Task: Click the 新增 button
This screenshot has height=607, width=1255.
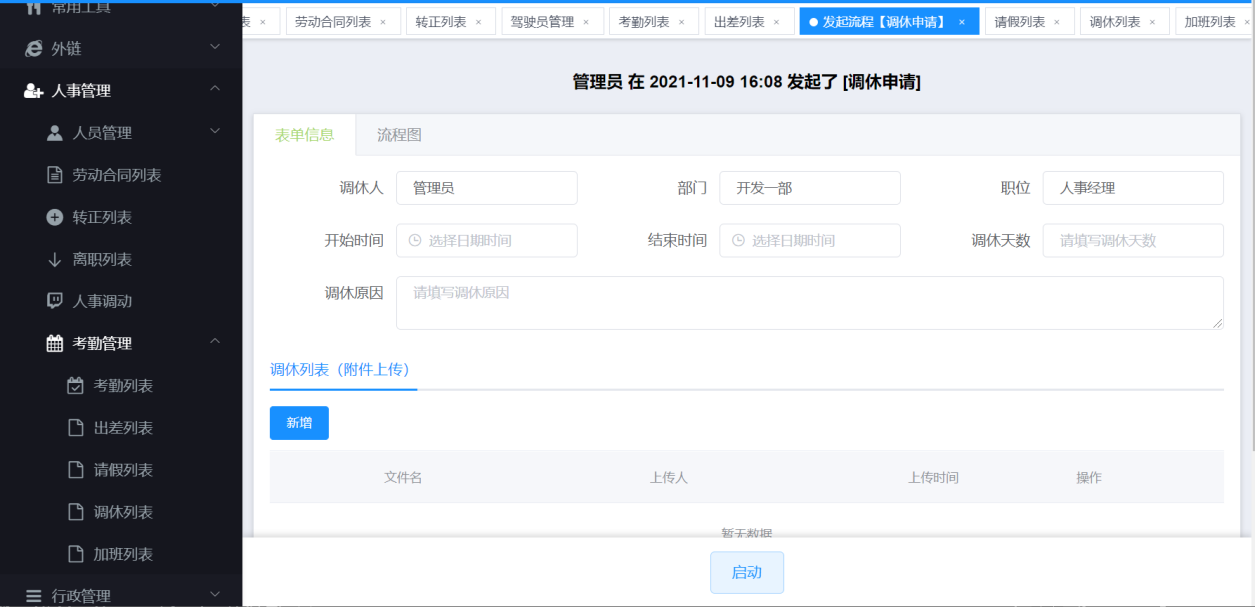Action: (x=299, y=423)
